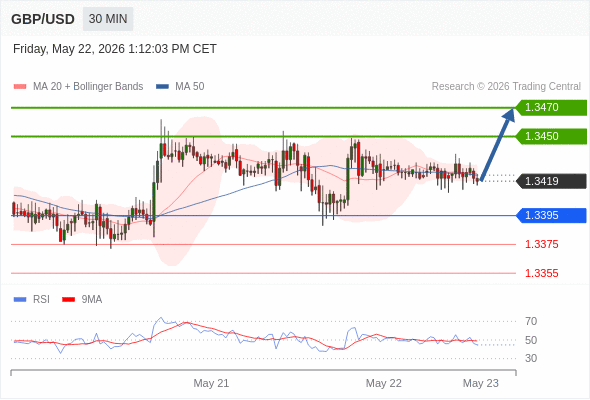Viewport: 590px width, 400px height.
Task: Click the May 22 date axis label
Action: click(383, 383)
